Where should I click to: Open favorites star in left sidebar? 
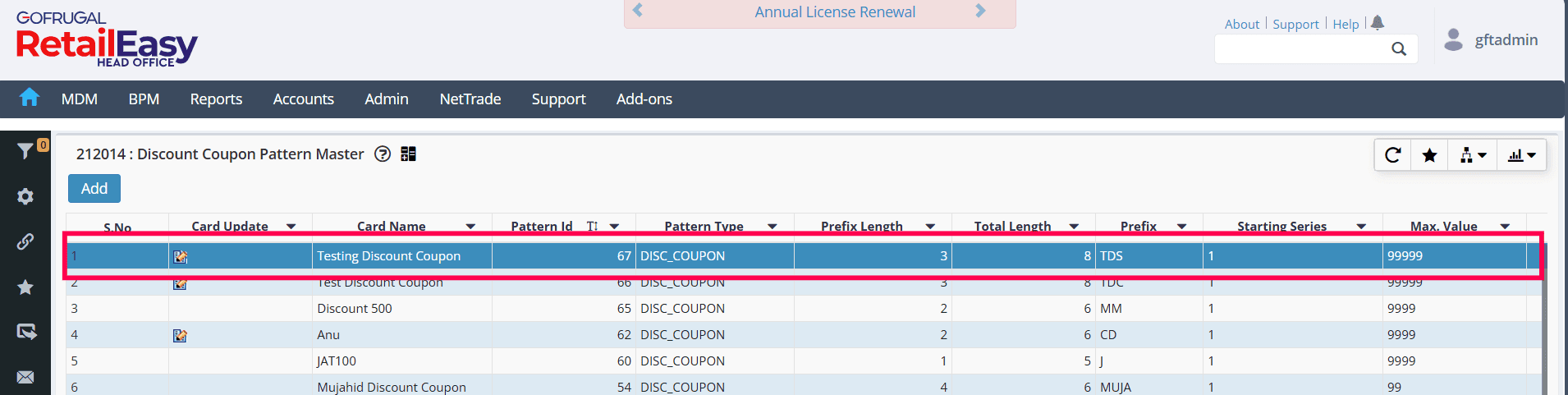(25, 287)
